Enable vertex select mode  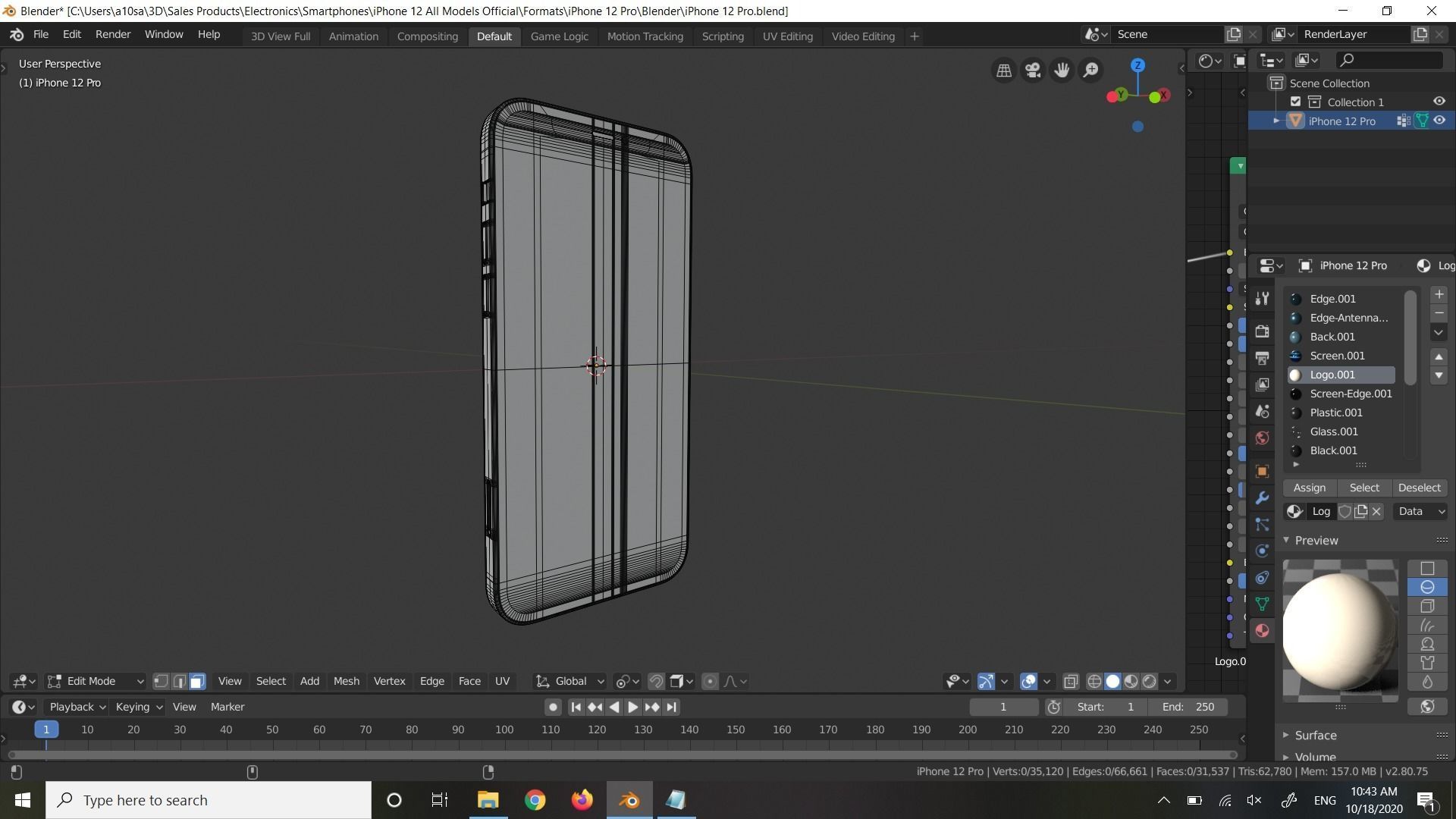click(161, 681)
